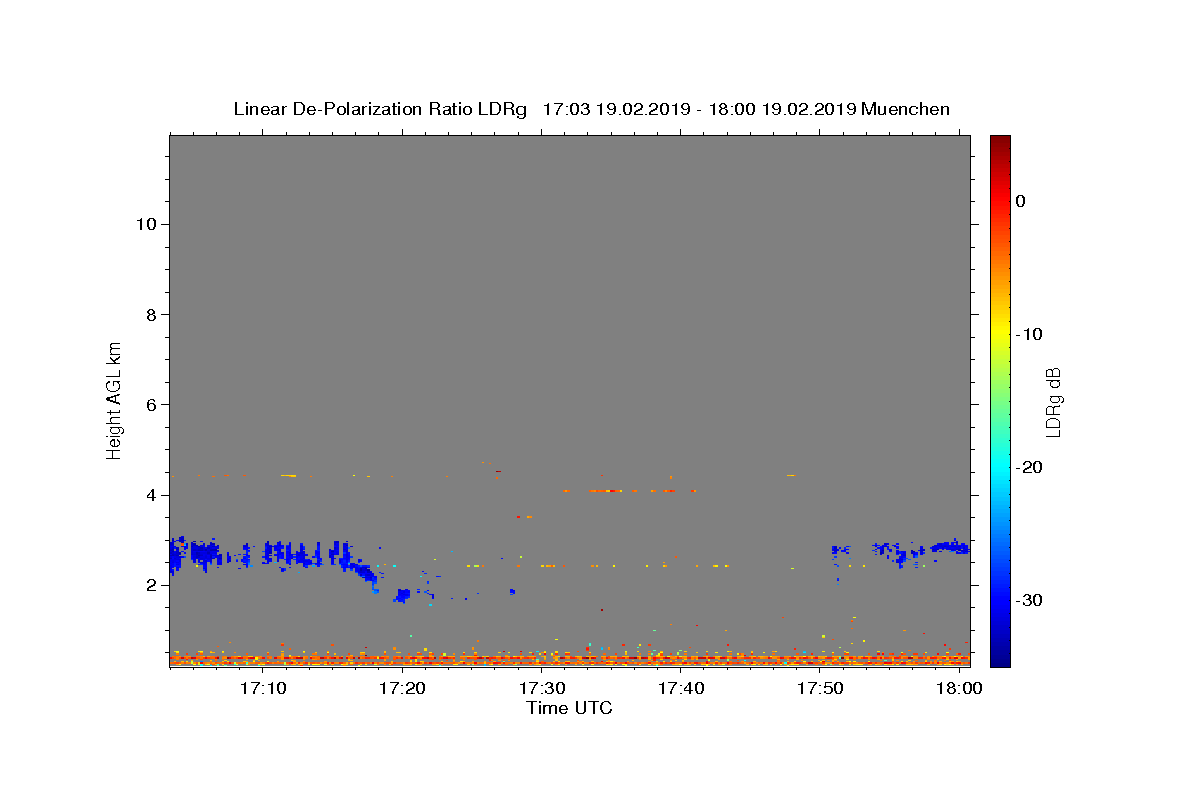Click the 'LDRg dB' colorbar label
Screen dimensions: 1200x800
pyautogui.click(x=1052, y=402)
